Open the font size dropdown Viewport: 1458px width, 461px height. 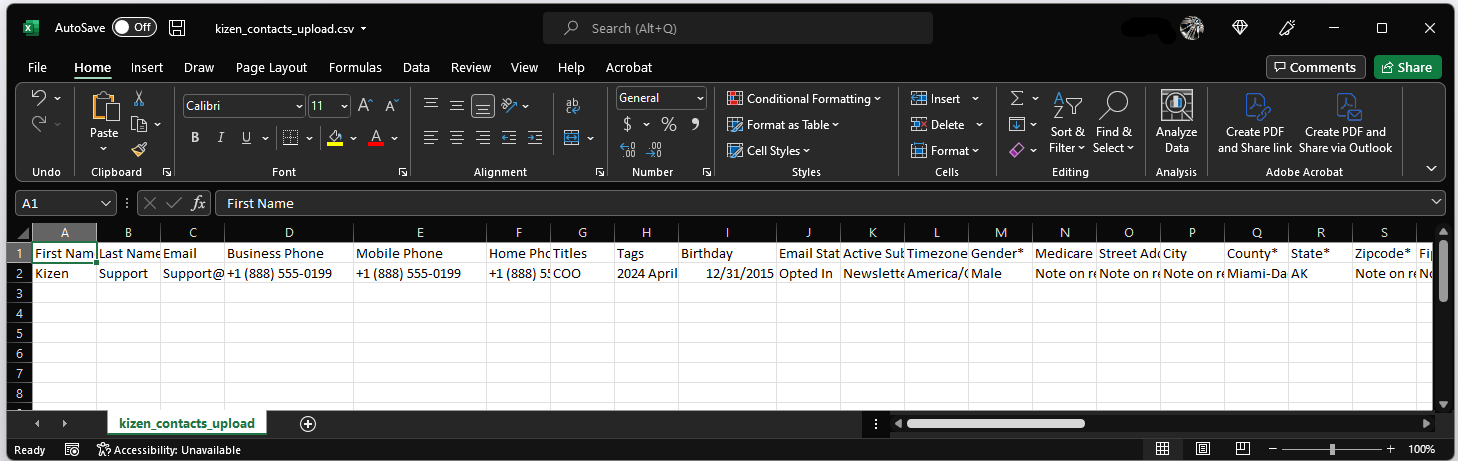[x=344, y=105]
